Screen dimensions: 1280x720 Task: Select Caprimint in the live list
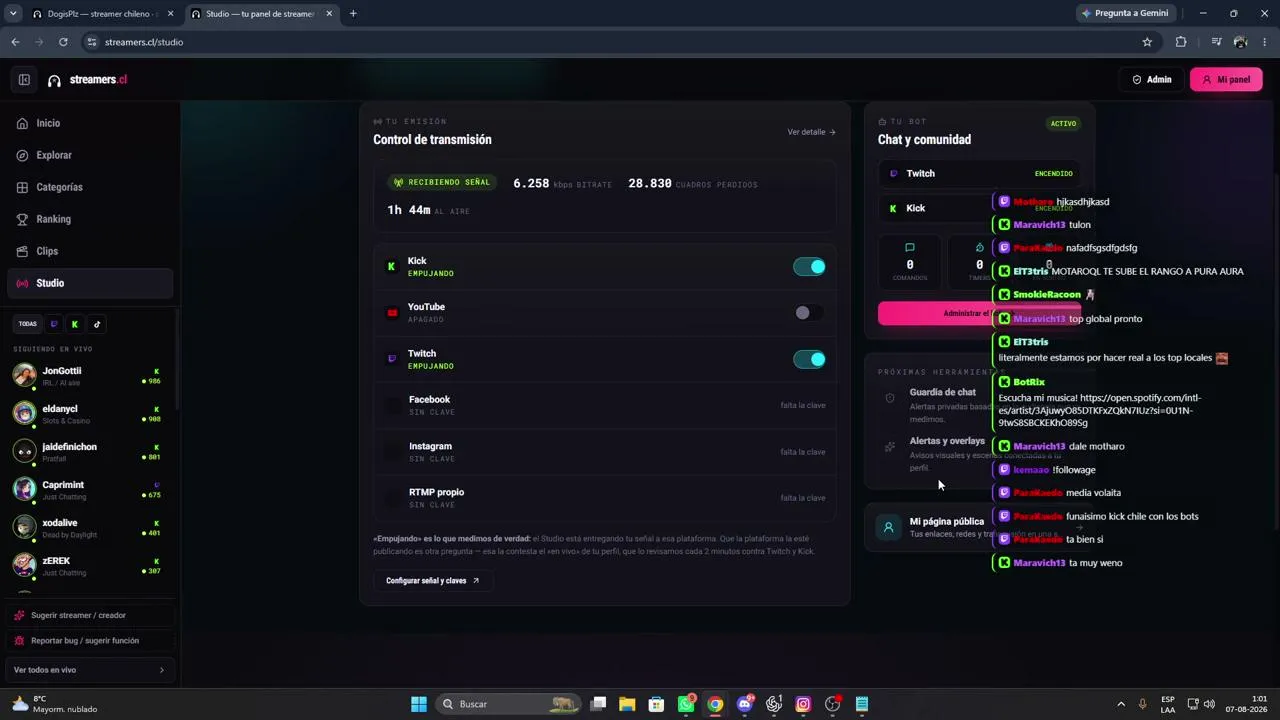(x=90, y=489)
